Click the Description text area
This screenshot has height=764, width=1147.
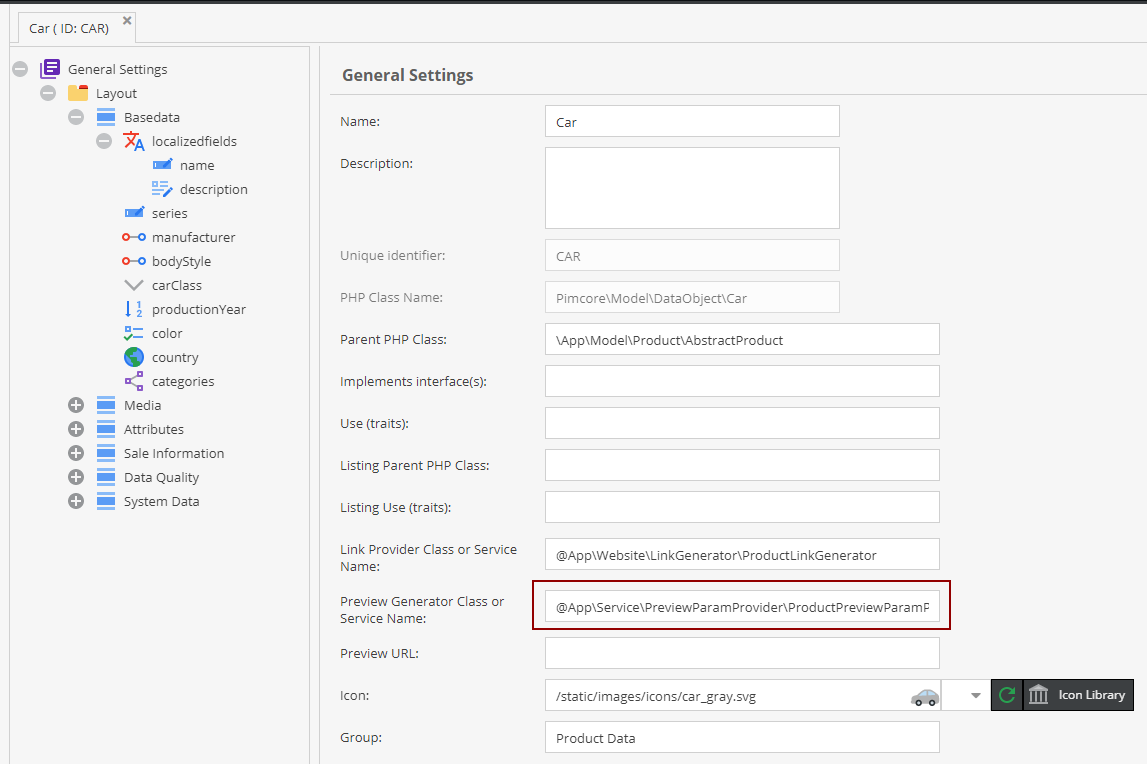691,188
